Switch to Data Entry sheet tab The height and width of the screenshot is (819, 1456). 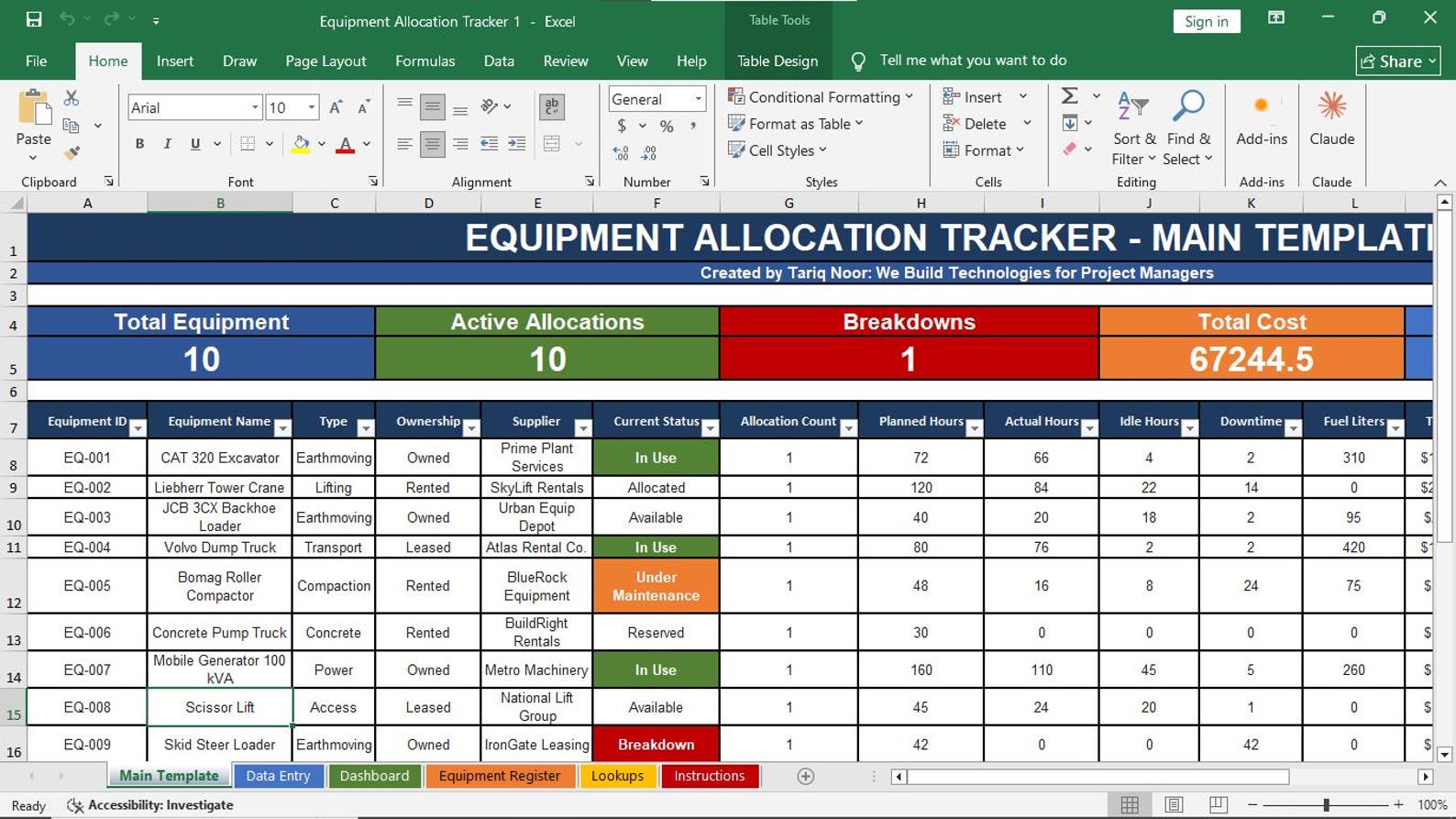click(278, 776)
